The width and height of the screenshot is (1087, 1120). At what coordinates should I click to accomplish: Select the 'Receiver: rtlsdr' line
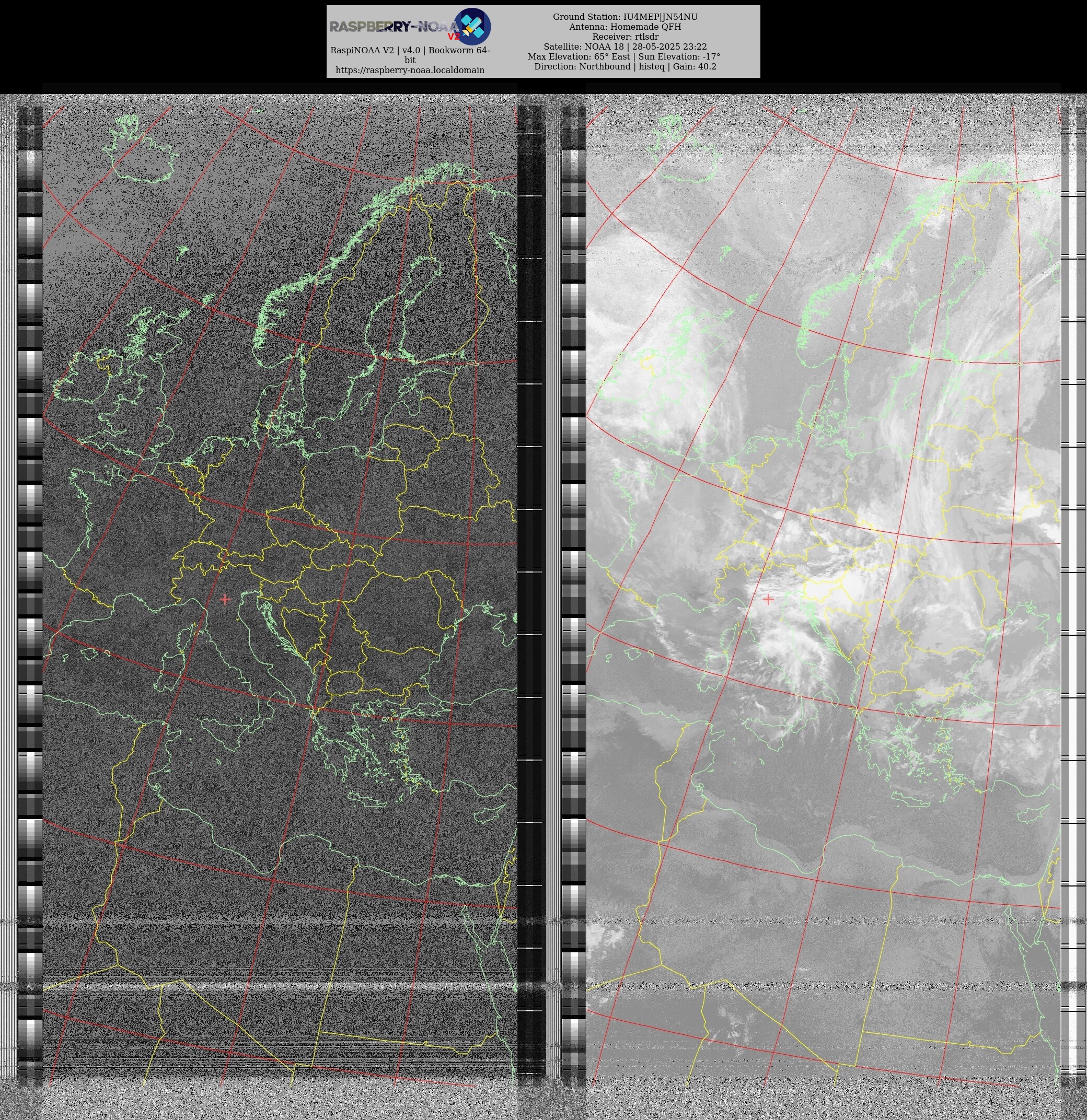(x=625, y=37)
